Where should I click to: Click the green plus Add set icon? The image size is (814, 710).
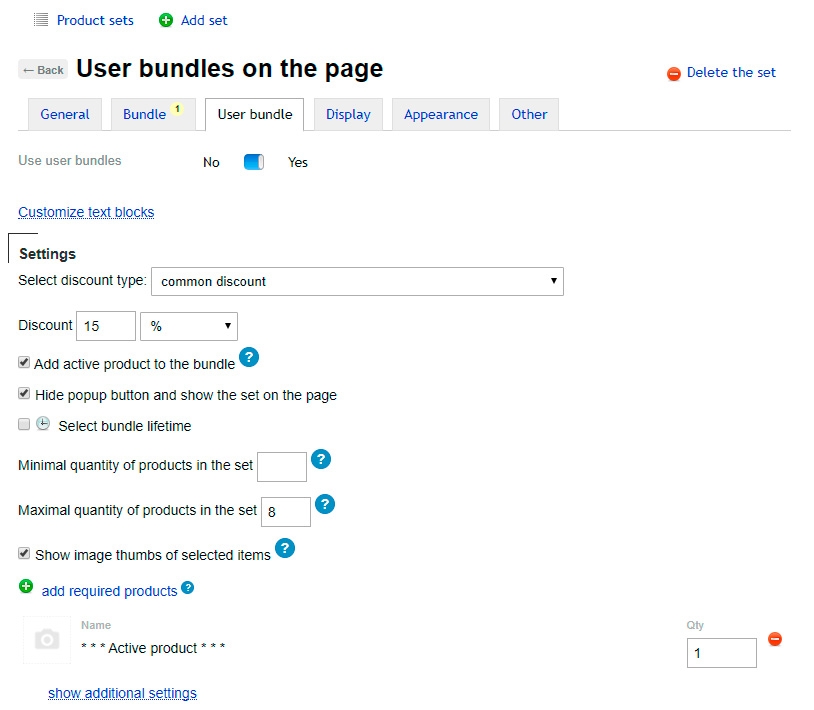[x=166, y=20]
